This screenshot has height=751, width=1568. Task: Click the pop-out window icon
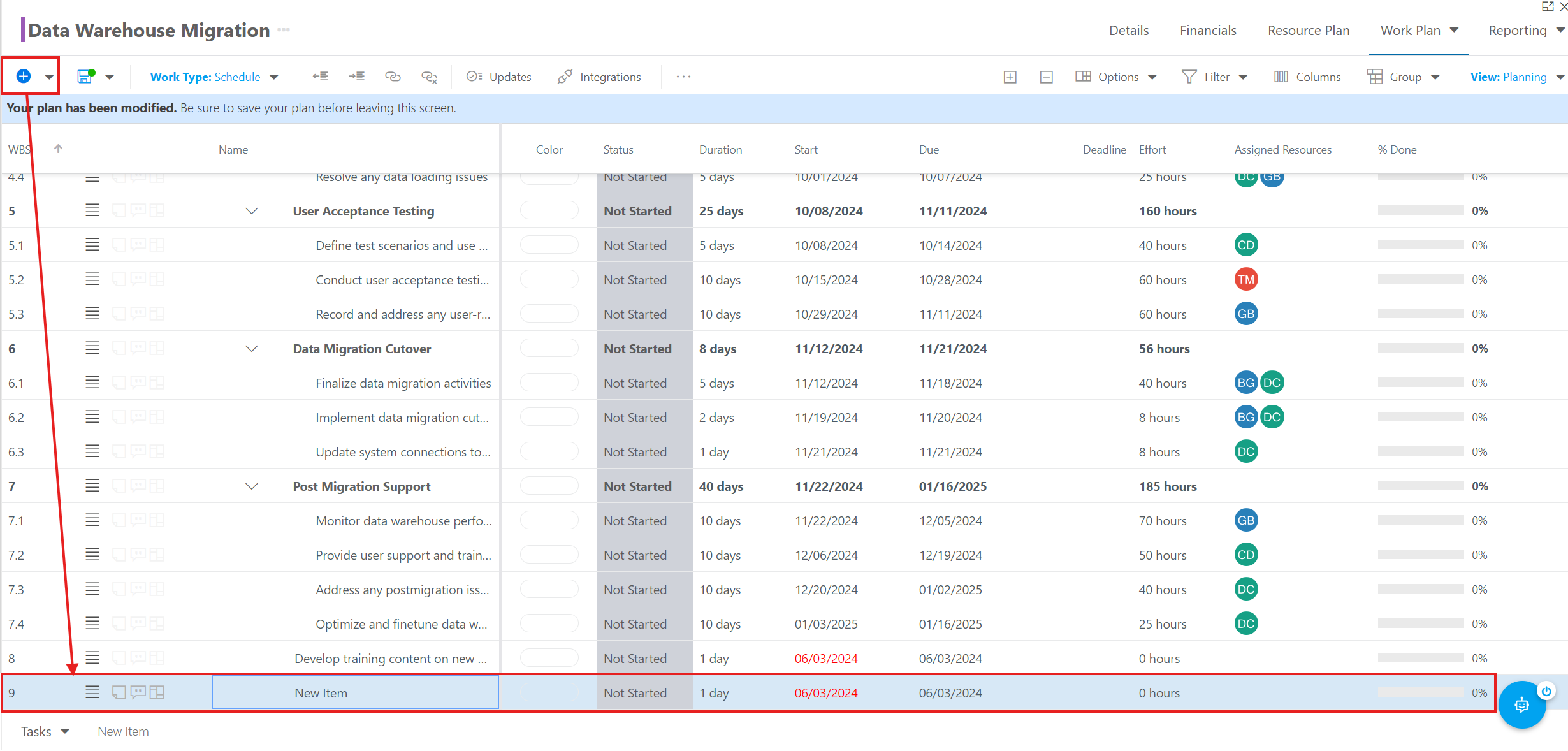[x=1548, y=6]
